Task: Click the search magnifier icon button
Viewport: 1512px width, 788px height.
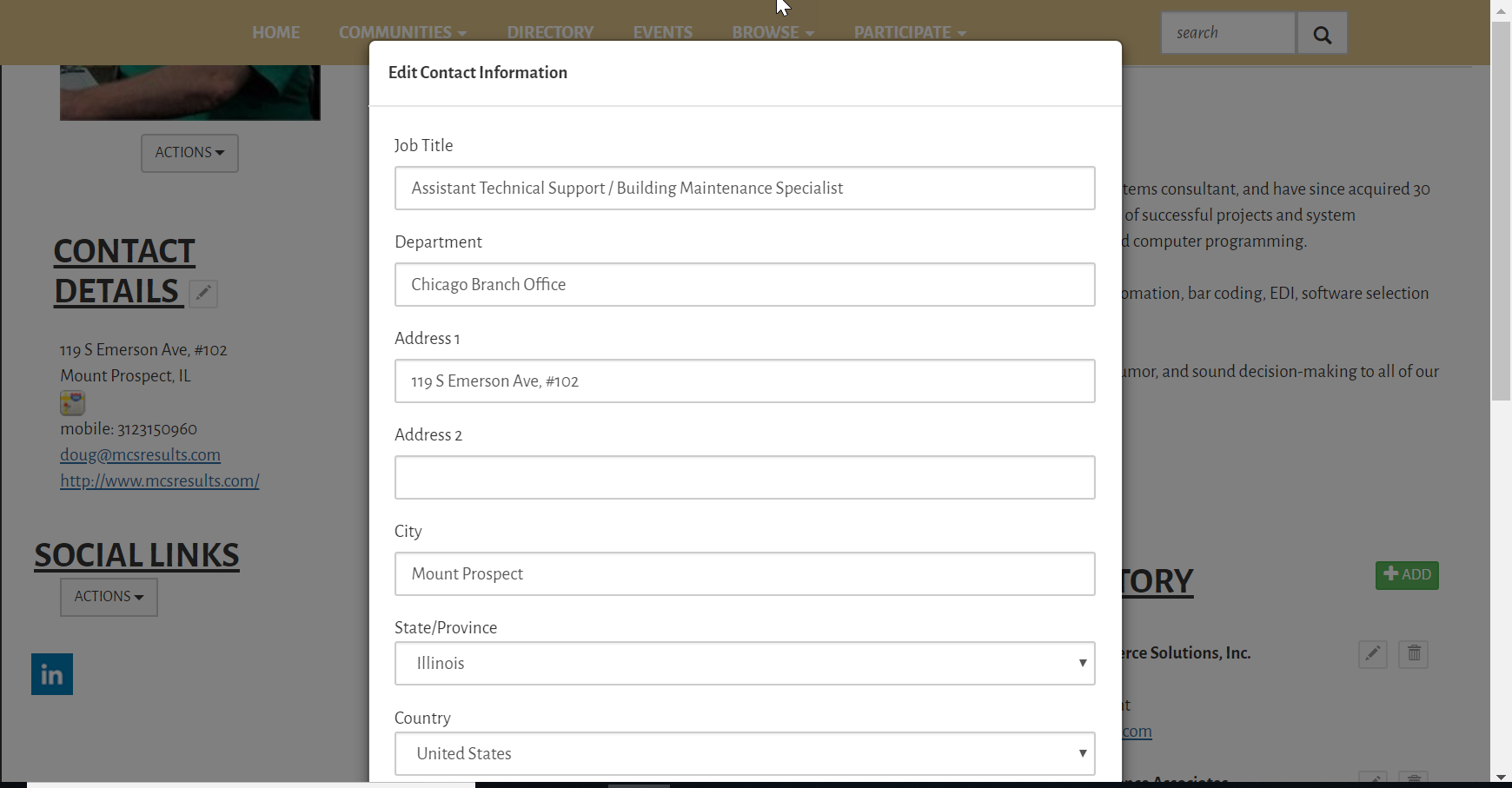Action: click(x=1322, y=33)
